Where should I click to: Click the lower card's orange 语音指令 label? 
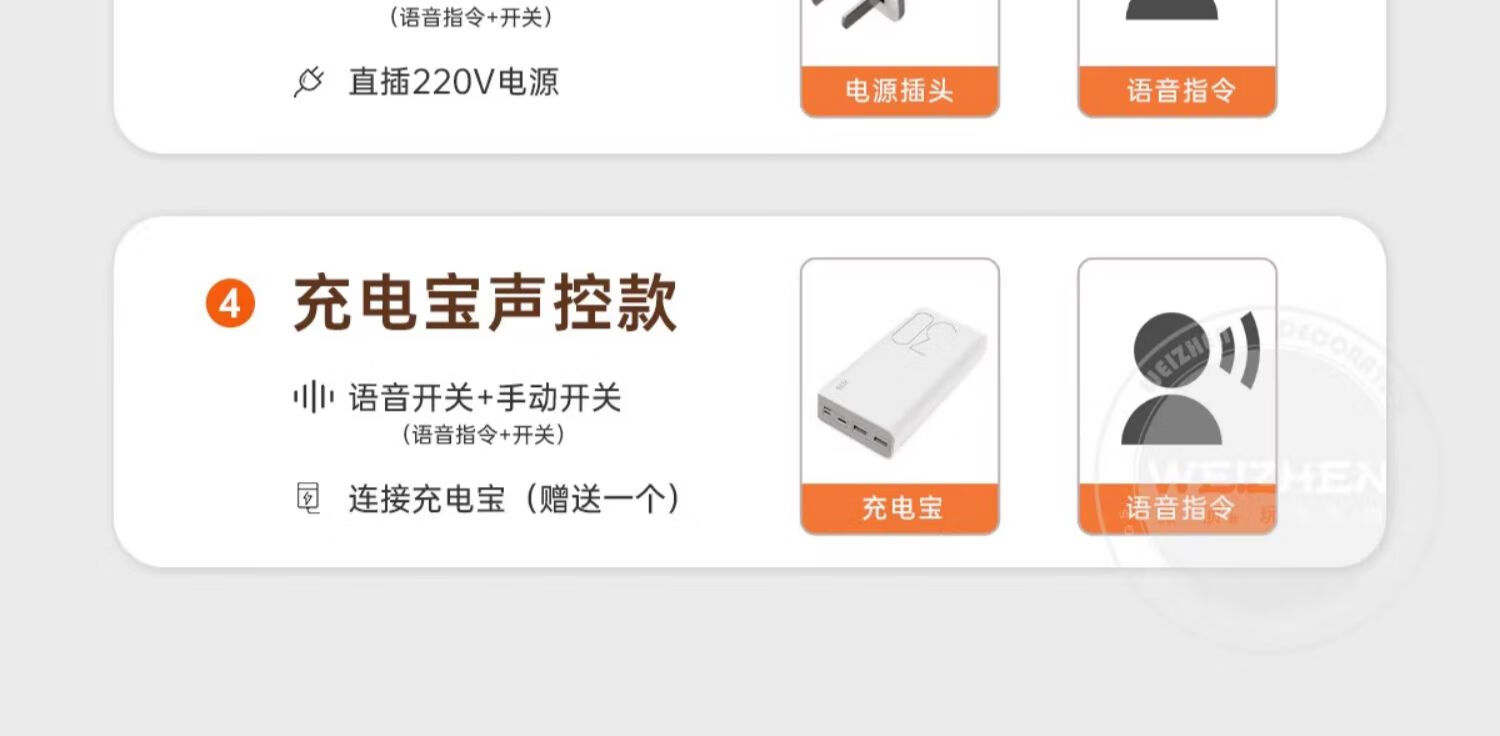coord(1177,509)
